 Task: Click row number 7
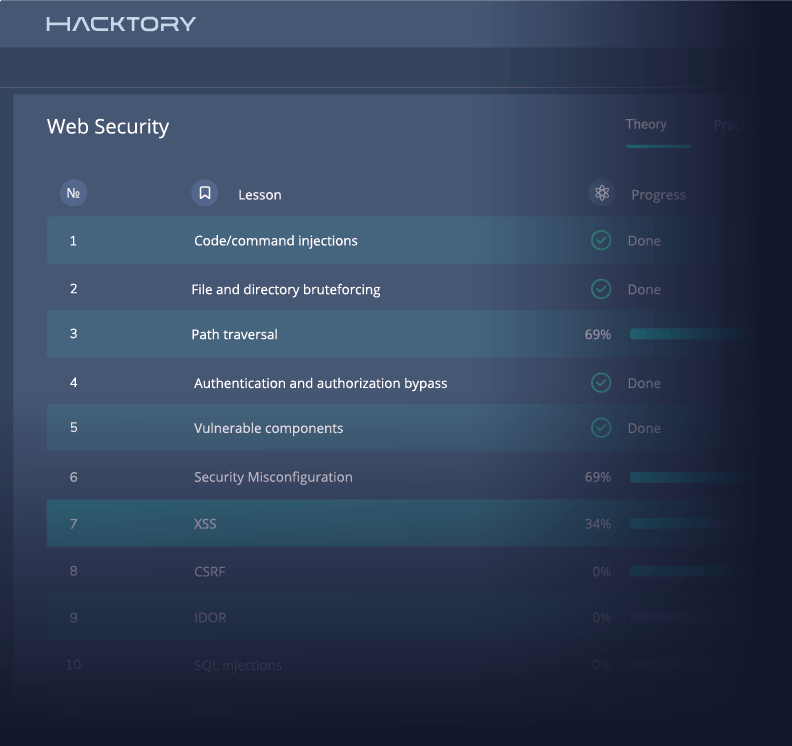click(73, 524)
